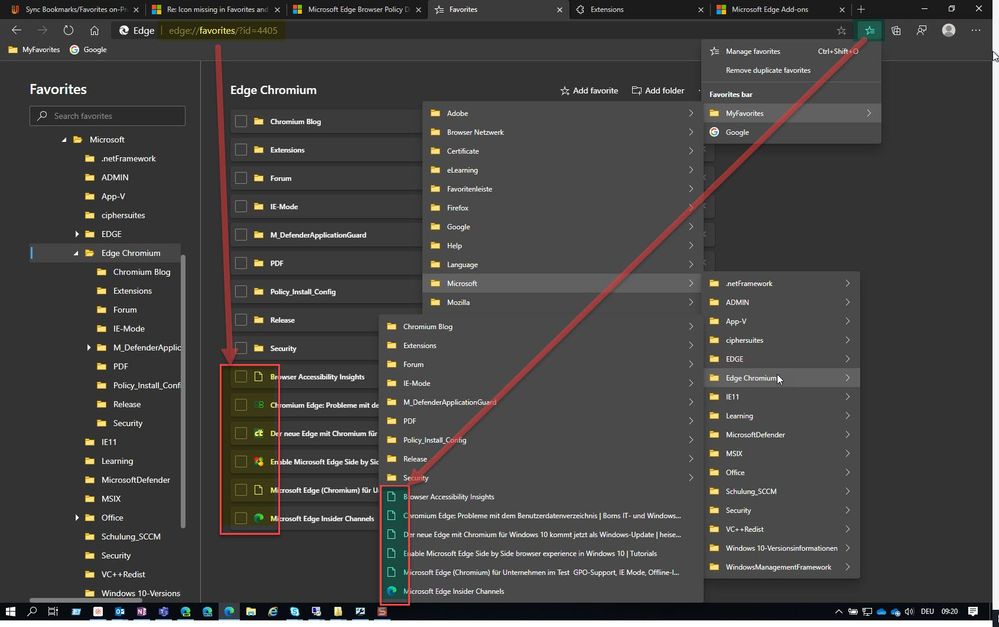
Task: Expand the EDGE folder in tree
Action: (x=77, y=234)
